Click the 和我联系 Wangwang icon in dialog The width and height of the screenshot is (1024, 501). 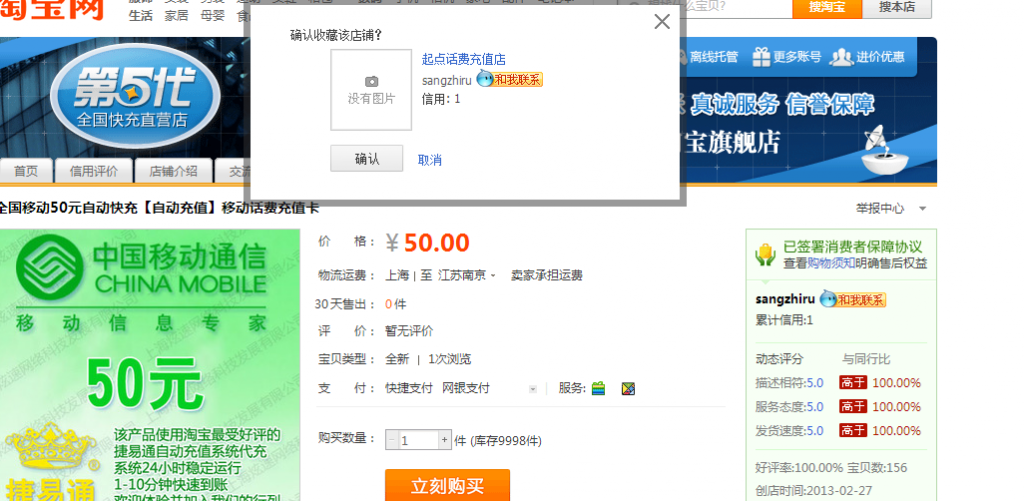510,80
